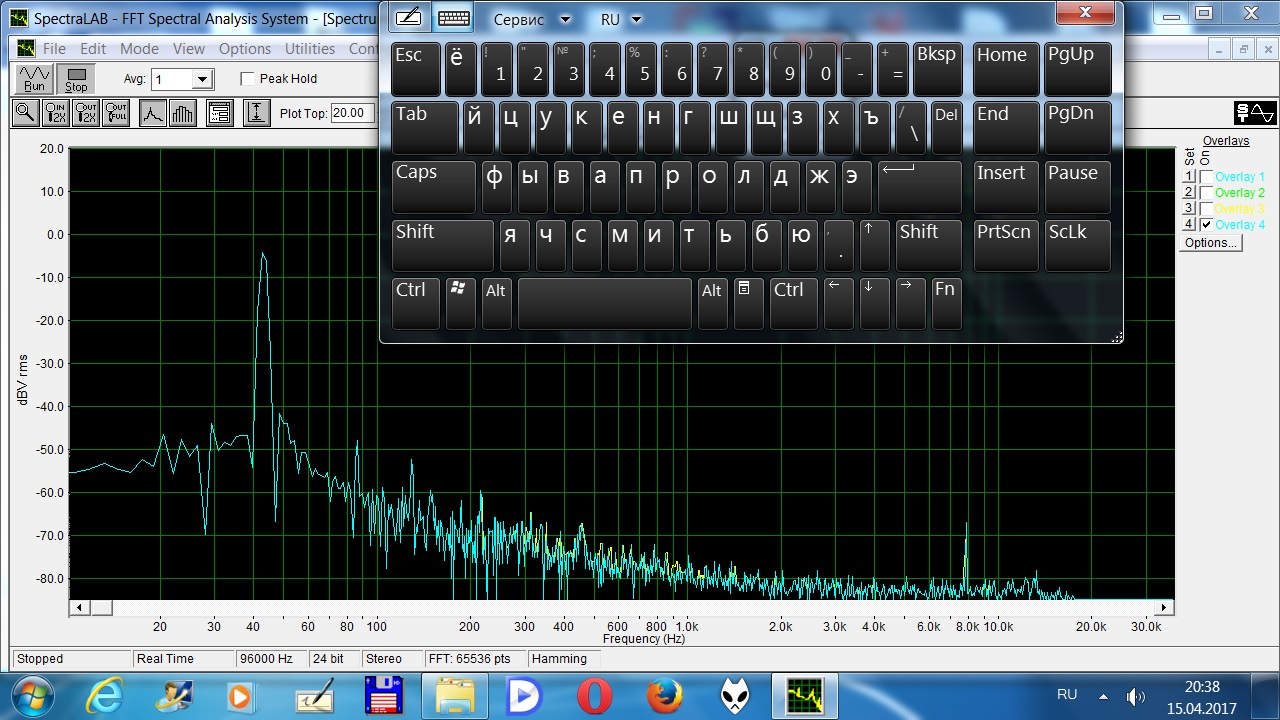
Task: Click the Set 4 overlay button
Action: [1189, 225]
